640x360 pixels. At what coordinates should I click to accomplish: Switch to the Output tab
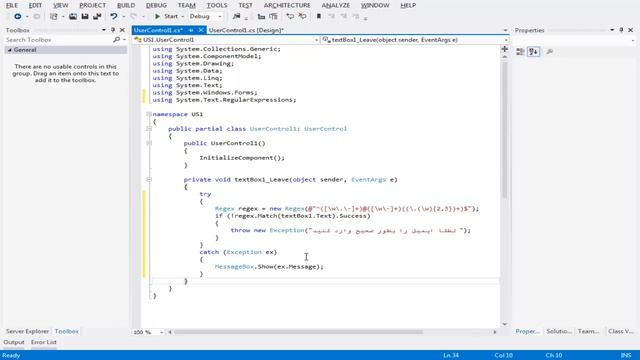[x=14, y=342]
